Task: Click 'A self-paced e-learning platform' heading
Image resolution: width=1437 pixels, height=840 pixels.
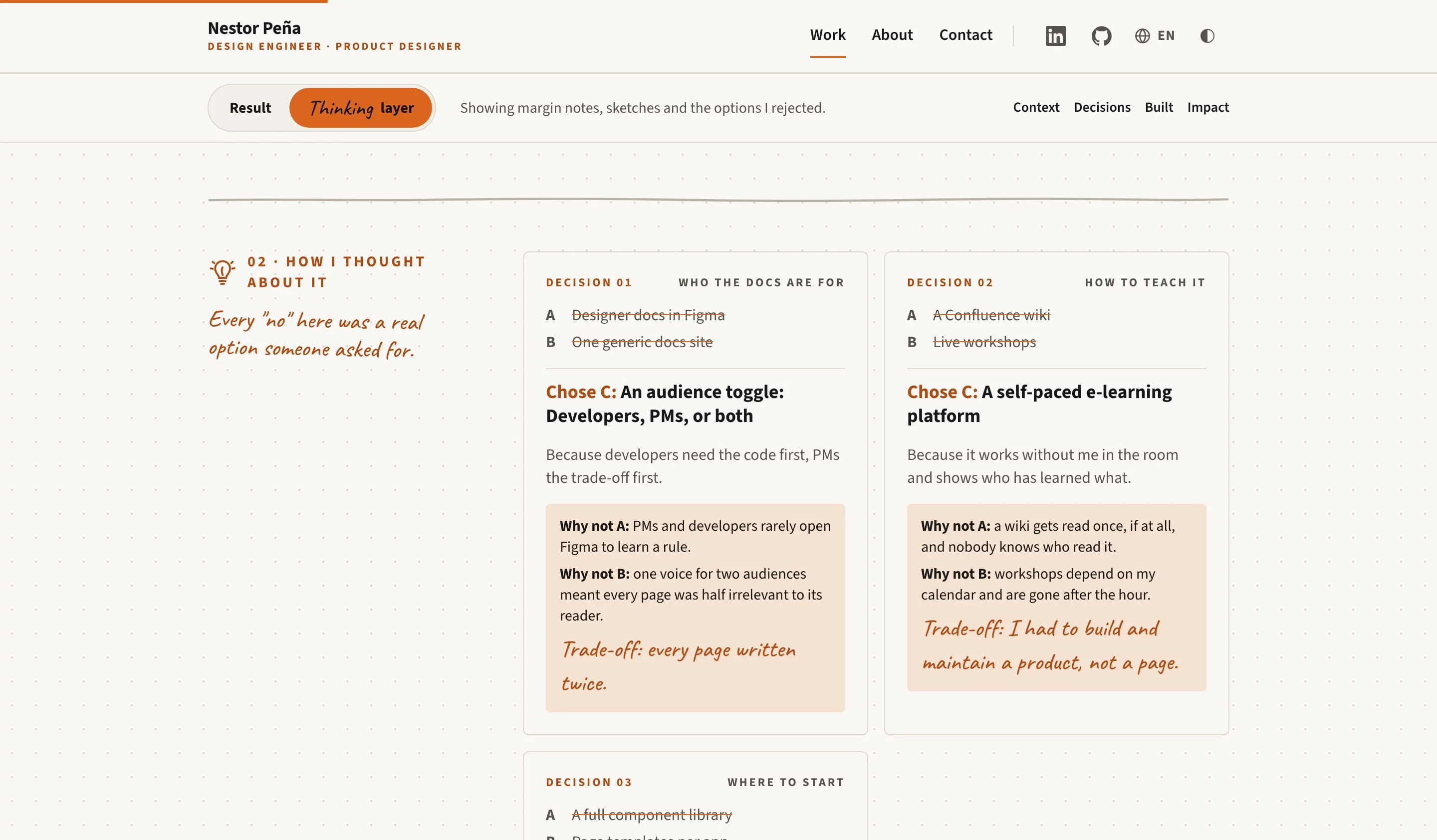Action: [x=1039, y=404]
